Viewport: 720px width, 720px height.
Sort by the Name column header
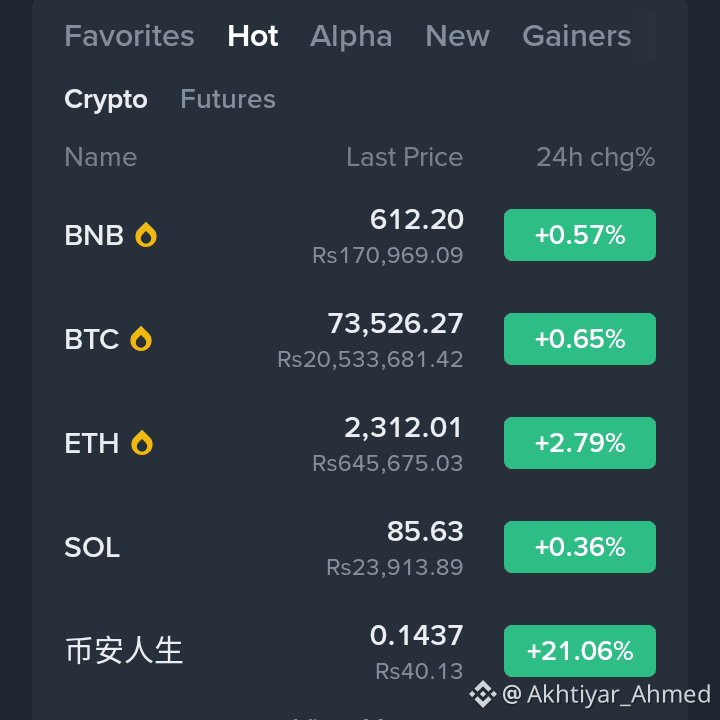[101, 158]
